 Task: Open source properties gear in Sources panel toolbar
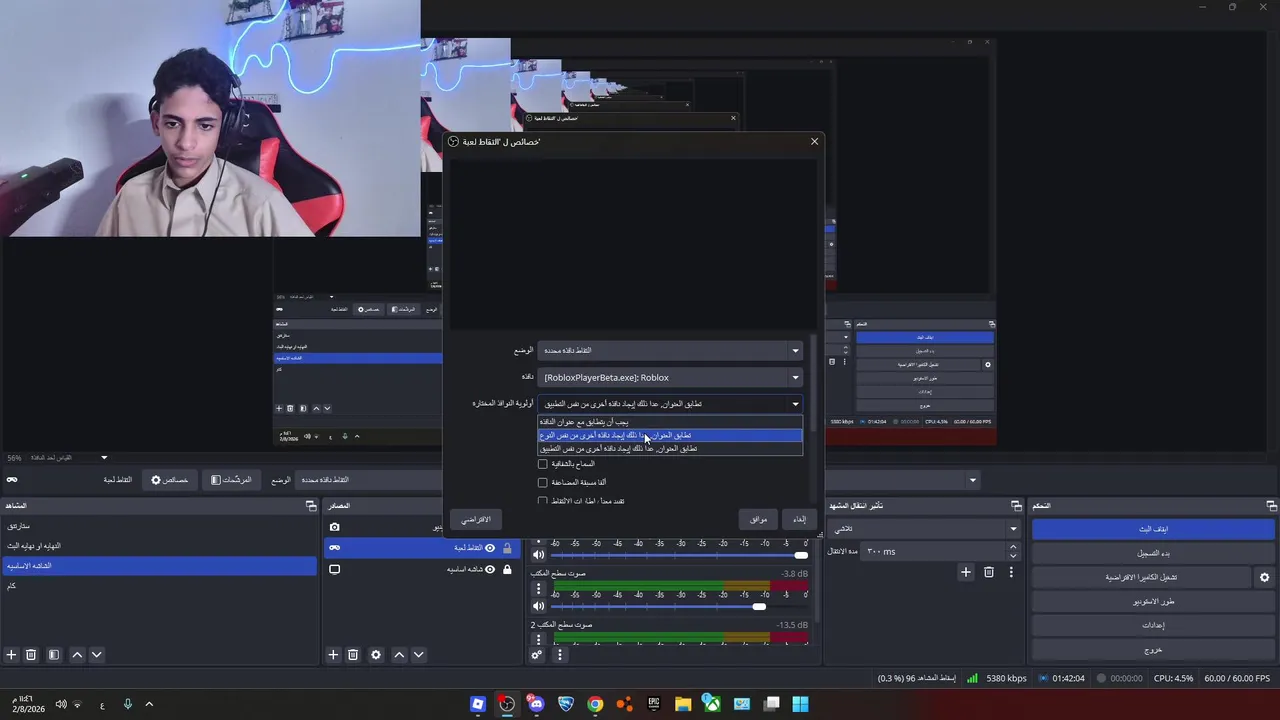pos(376,655)
